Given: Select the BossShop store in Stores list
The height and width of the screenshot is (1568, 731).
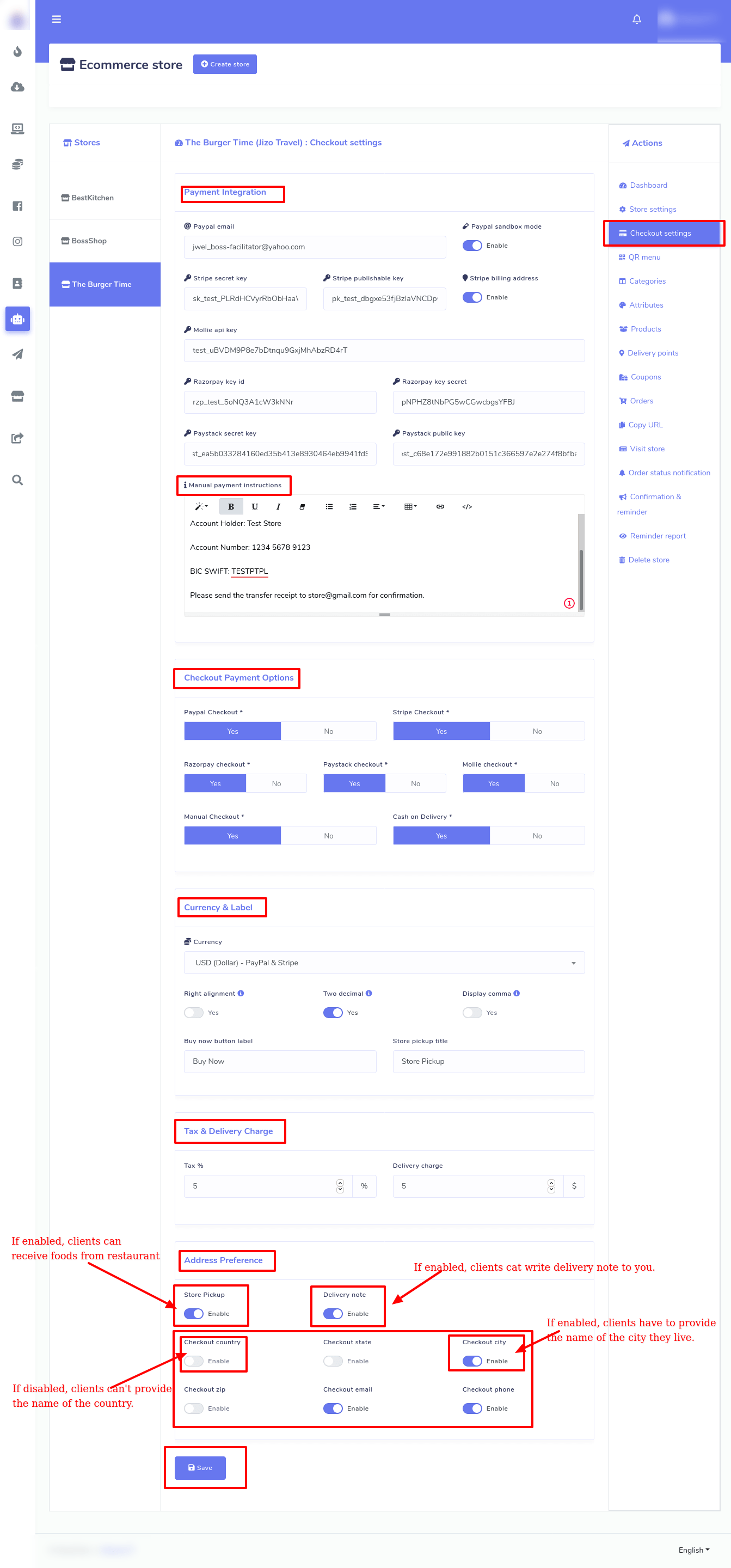Looking at the screenshot, I should pyautogui.click(x=89, y=241).
